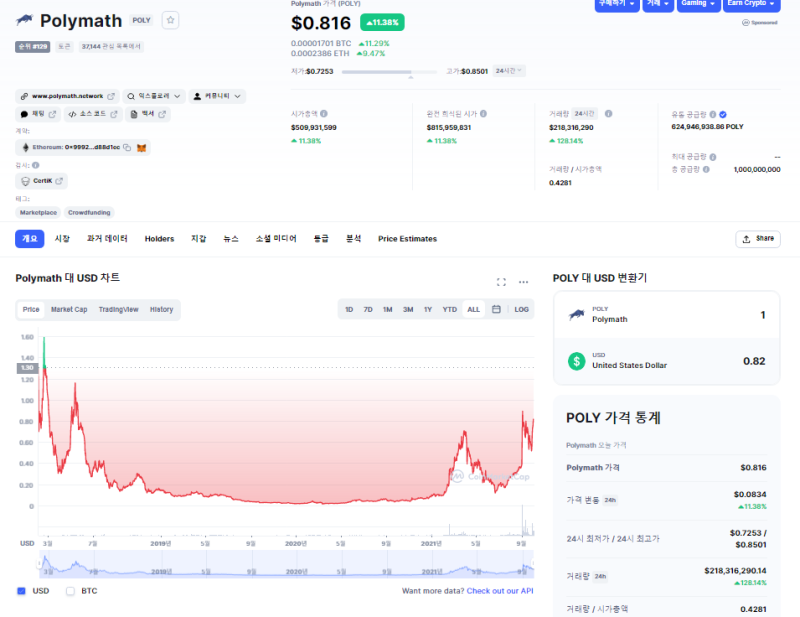Click the 24h low-high price range bar
The height and width of the screenshot is (617, 800).
[389, 72]
